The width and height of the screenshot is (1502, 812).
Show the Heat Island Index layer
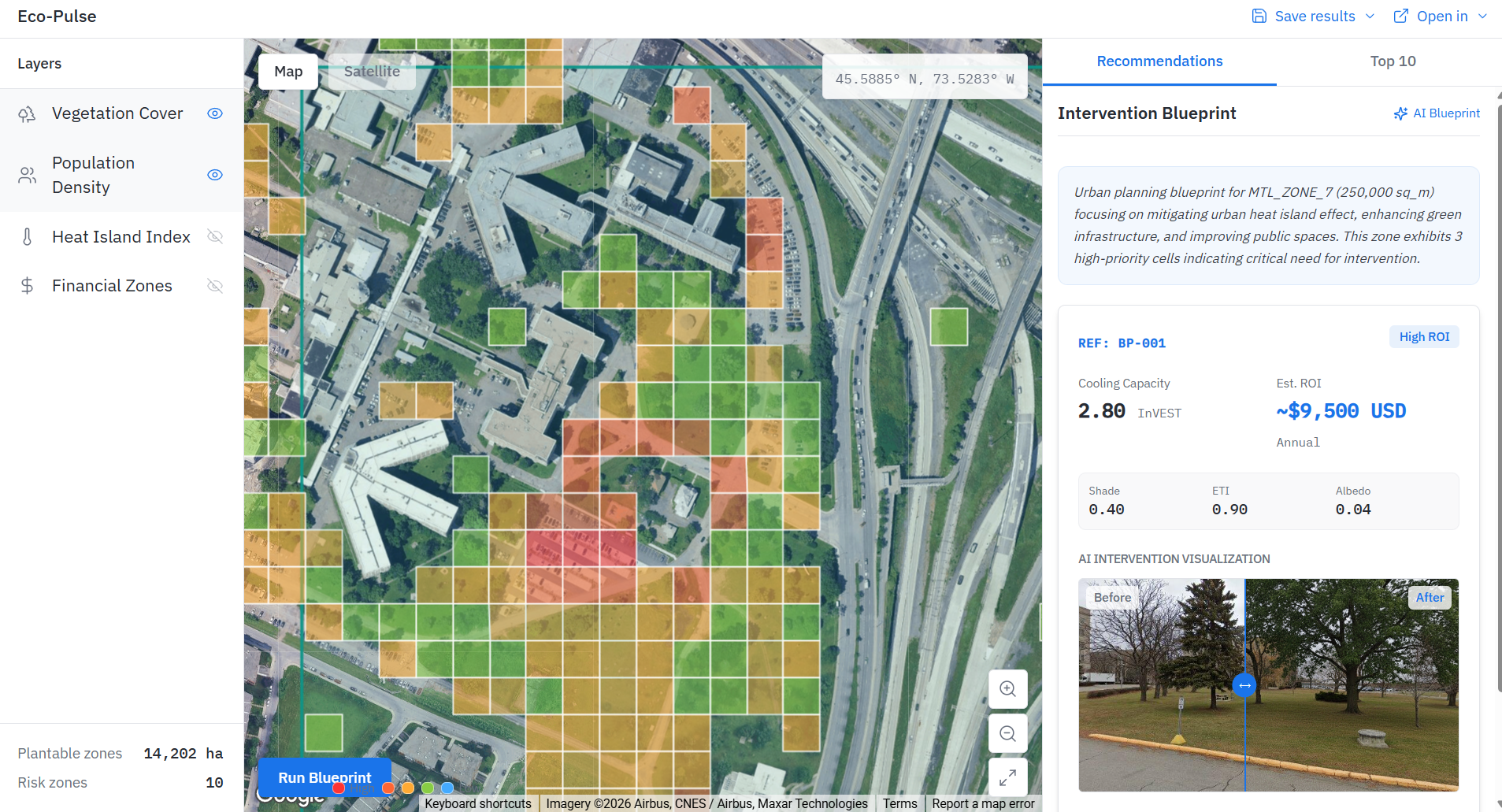(x=215, y=236)
